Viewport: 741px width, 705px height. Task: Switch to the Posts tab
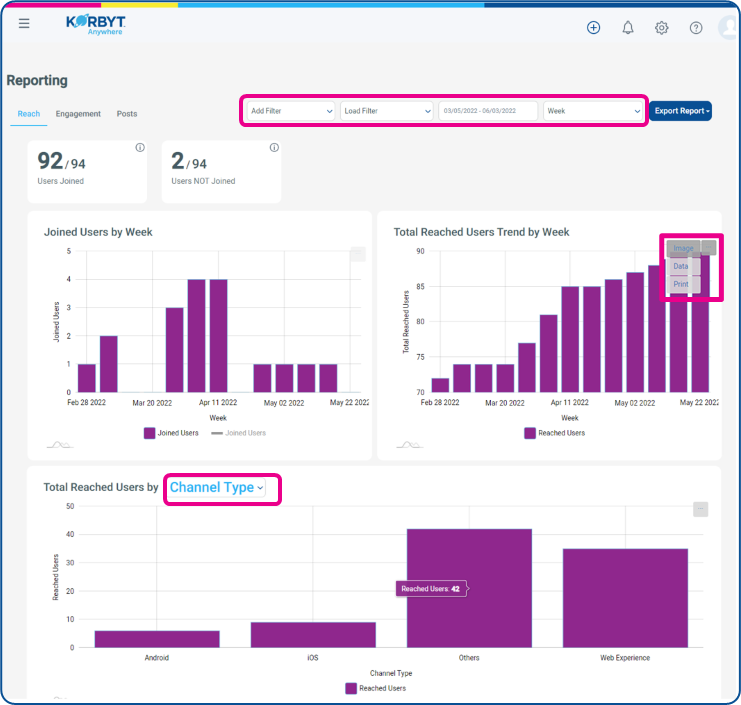point(127,114)
